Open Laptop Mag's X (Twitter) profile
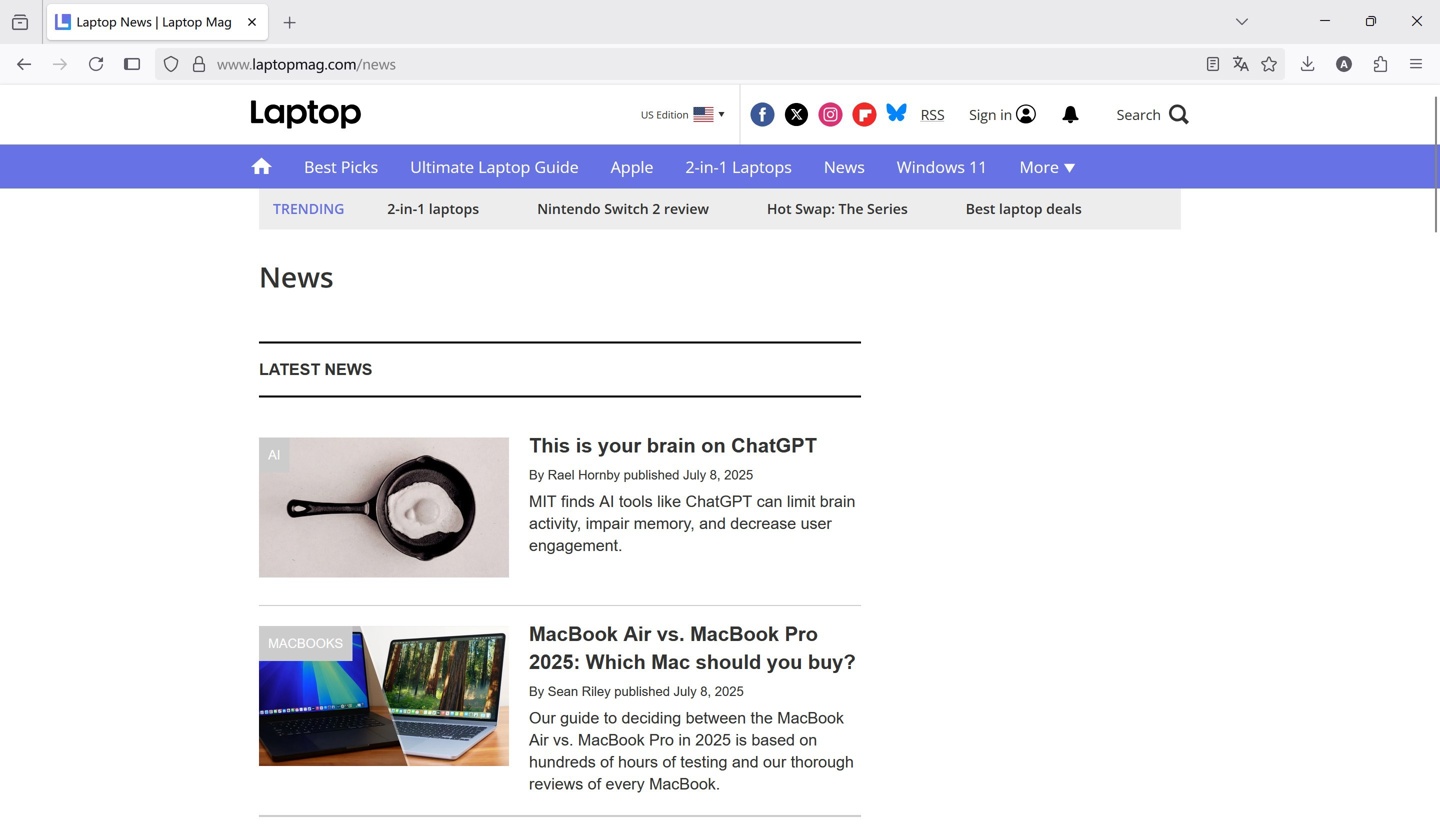The image size is (1440, 825). (x=796, y=114)
